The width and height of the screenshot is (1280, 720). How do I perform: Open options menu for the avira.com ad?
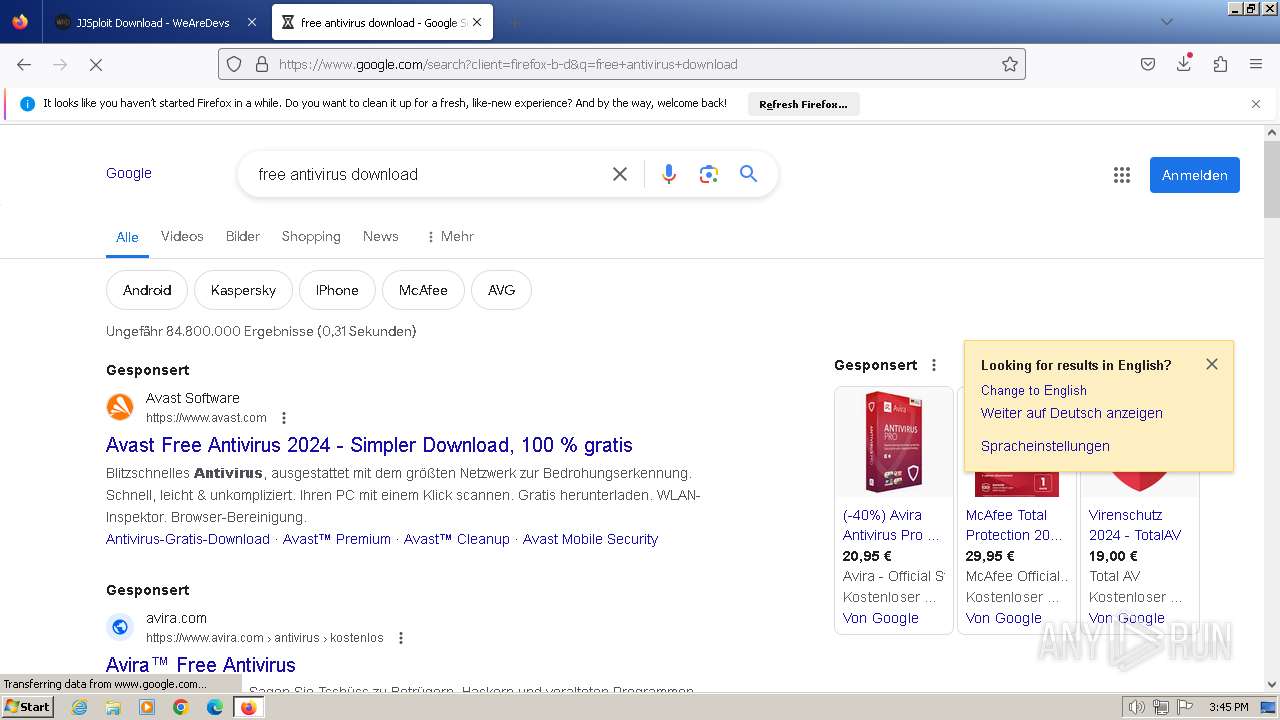401,638
